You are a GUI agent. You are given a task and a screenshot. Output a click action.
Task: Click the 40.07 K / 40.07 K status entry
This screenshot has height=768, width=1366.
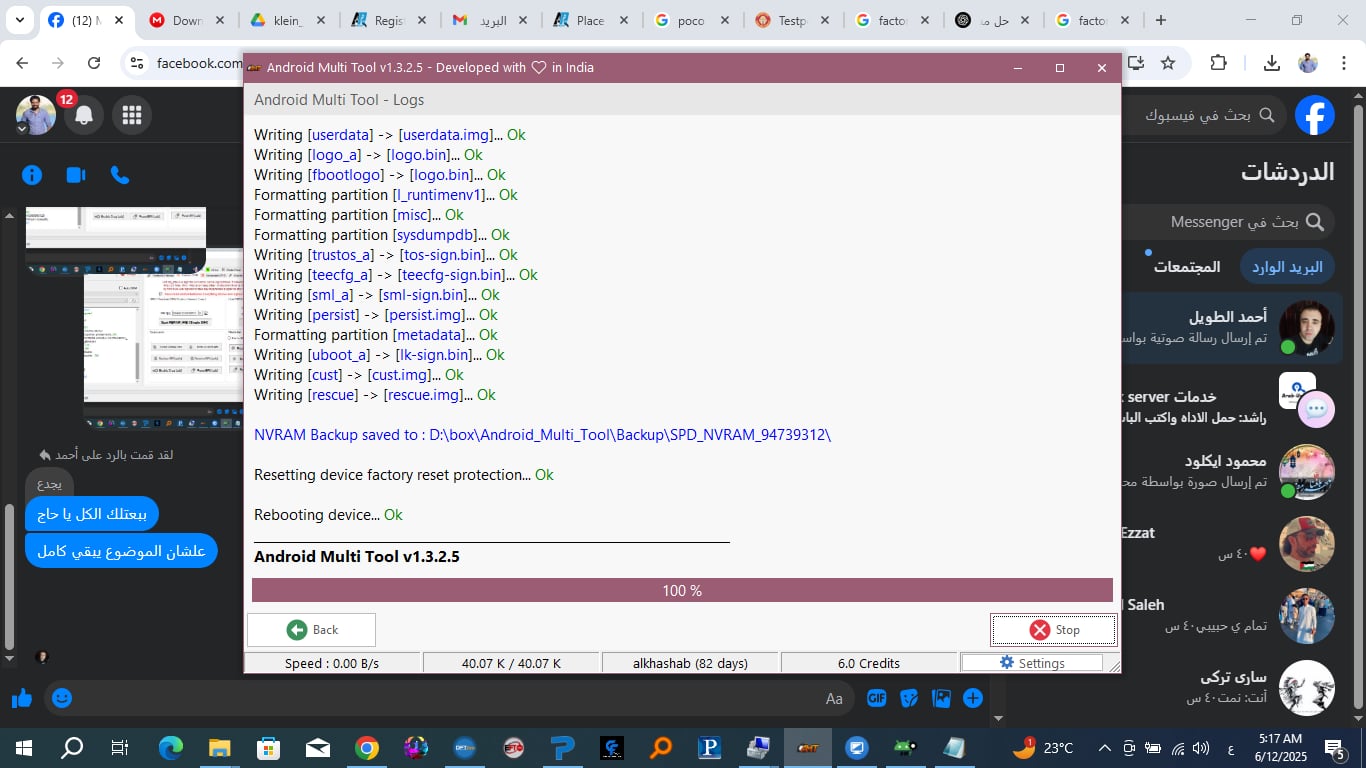pyautogui.click(x=511, y=663)
